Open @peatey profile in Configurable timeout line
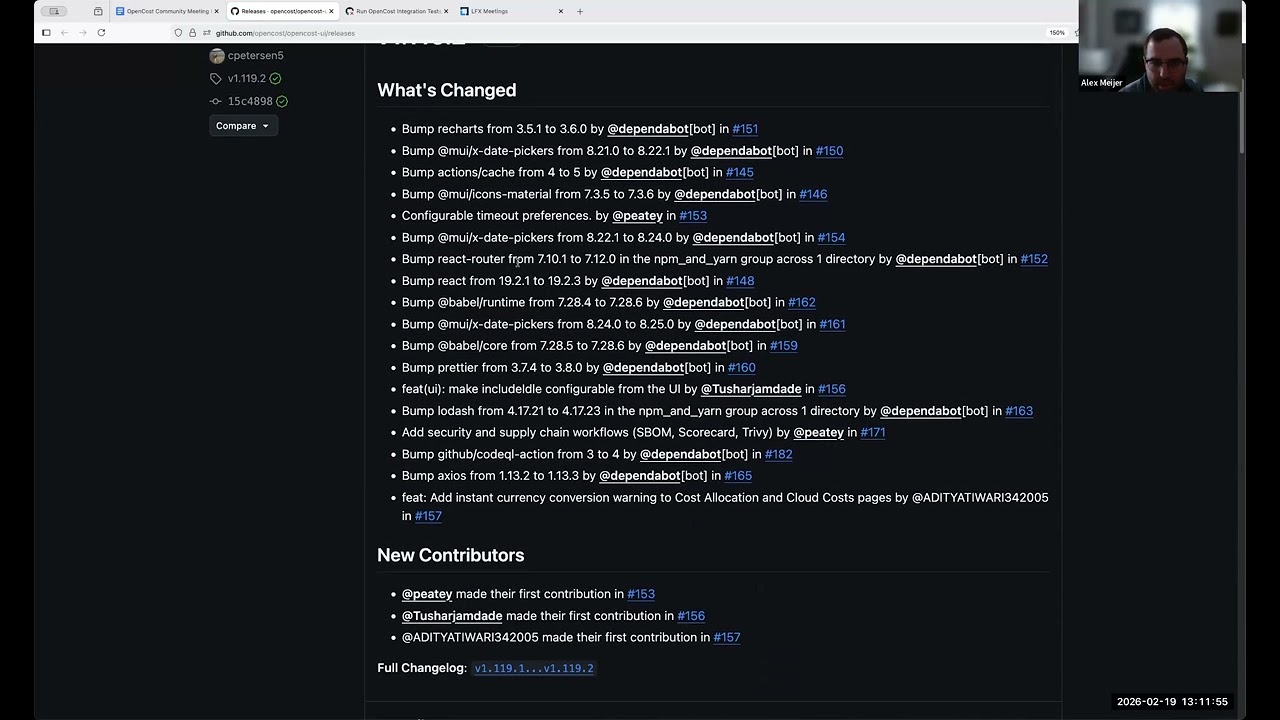The image size is (1280, 720). point(638,216)
